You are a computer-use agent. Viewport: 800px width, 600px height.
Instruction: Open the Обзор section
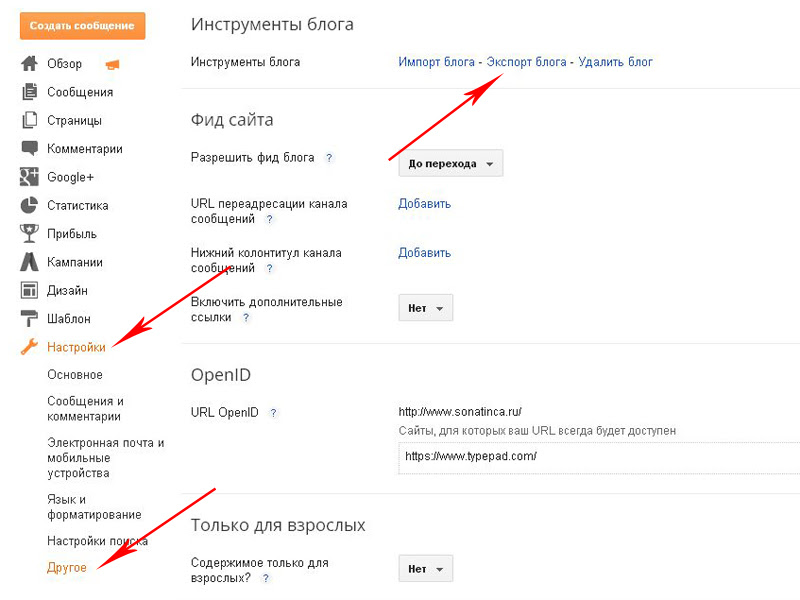[x=64, y=64]
